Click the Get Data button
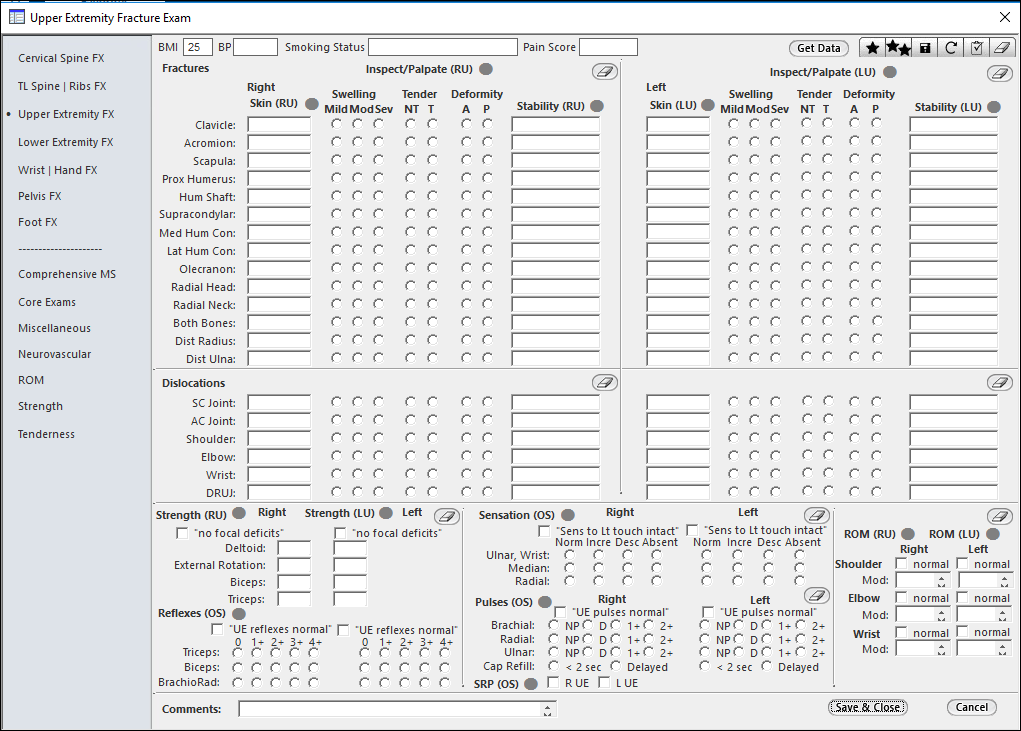 pyautogui.click(x=818, y=48)
